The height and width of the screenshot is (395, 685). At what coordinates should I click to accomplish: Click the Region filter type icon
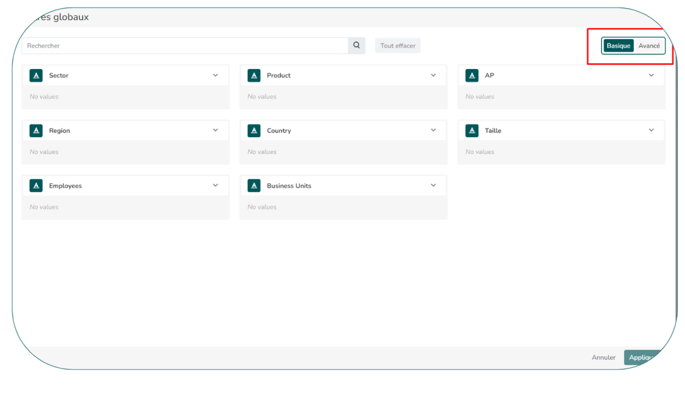point(36,131)
